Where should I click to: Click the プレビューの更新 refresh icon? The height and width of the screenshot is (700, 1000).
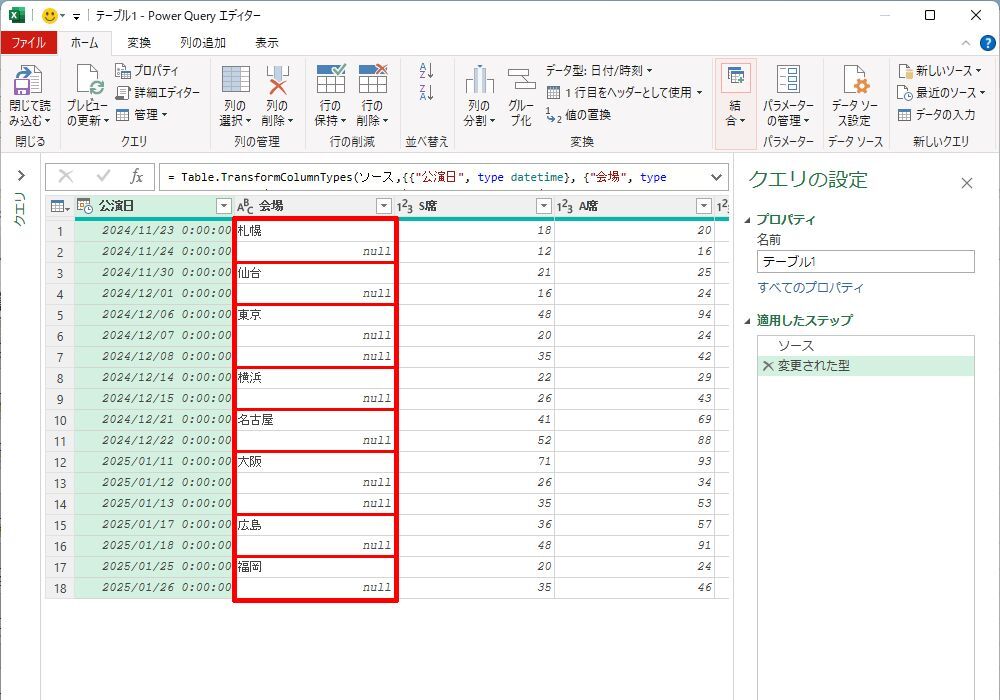(x=87, y=82)
